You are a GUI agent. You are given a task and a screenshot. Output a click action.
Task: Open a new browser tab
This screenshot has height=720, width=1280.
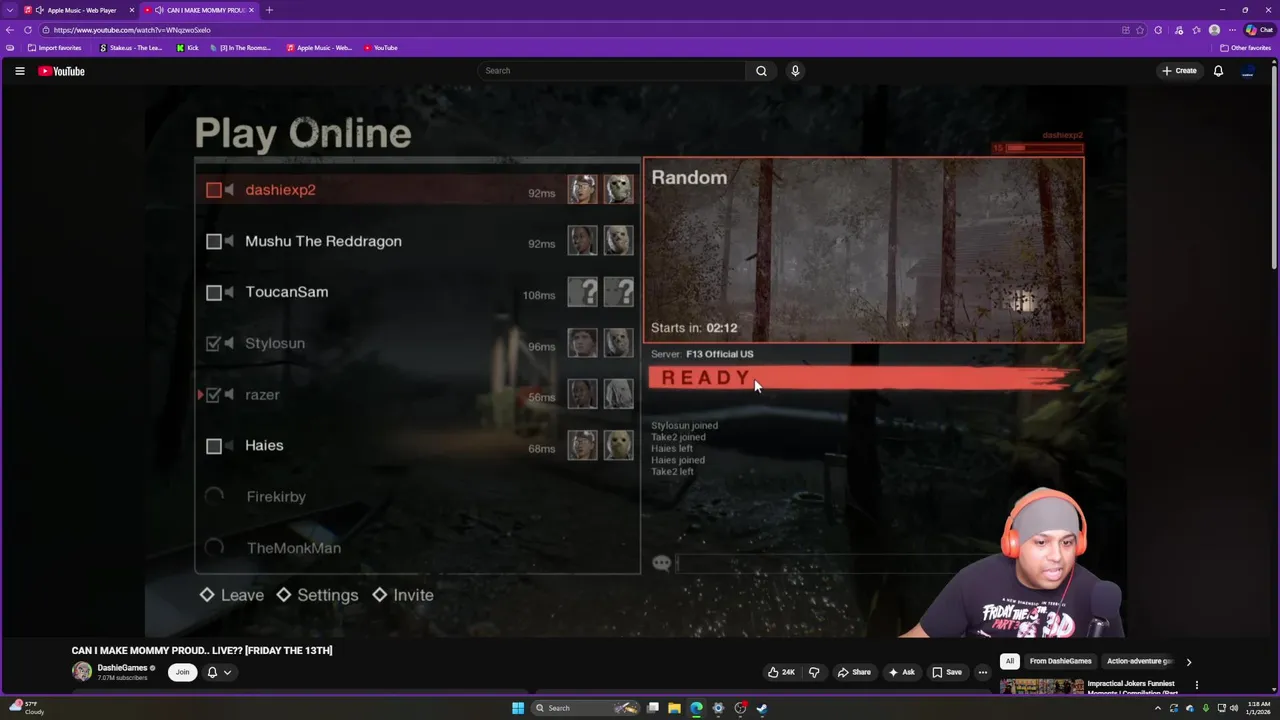269,10
